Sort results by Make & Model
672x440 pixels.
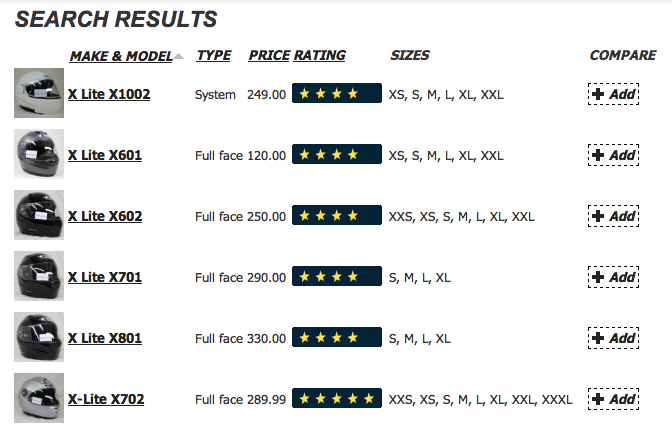coord(121,56)
